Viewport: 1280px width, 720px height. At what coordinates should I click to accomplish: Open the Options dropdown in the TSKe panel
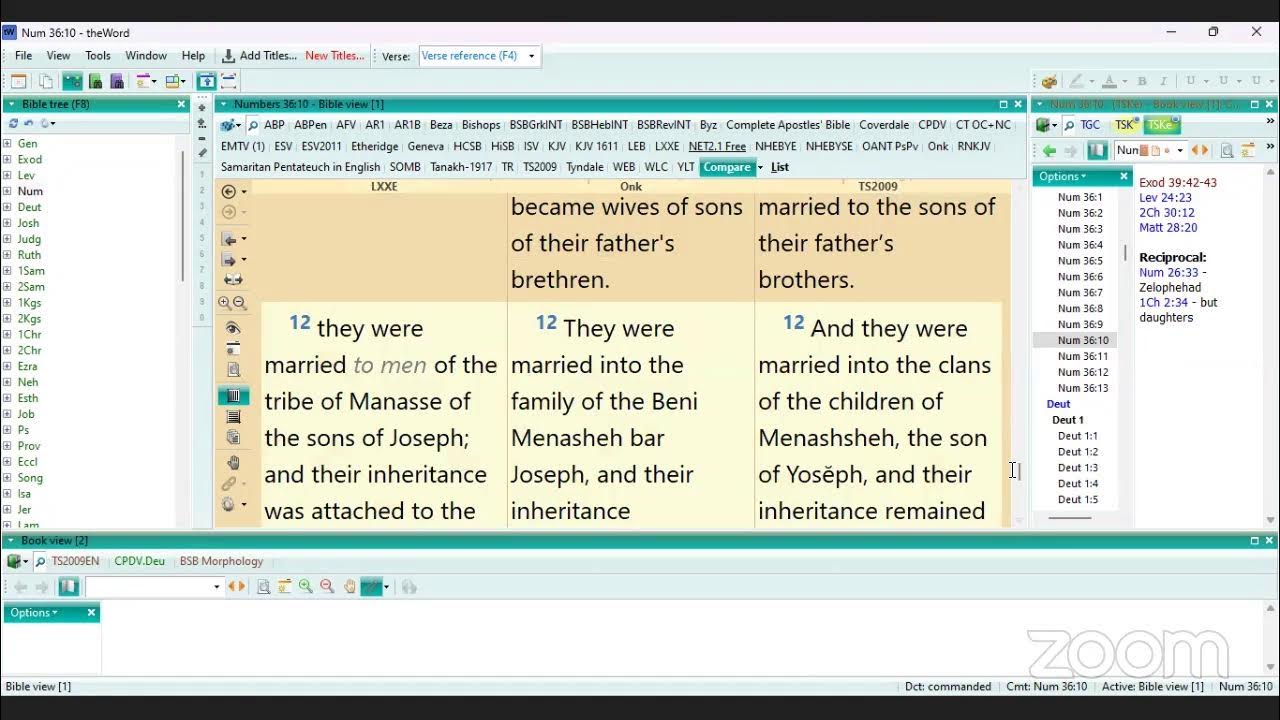(x=1060, y=176)
